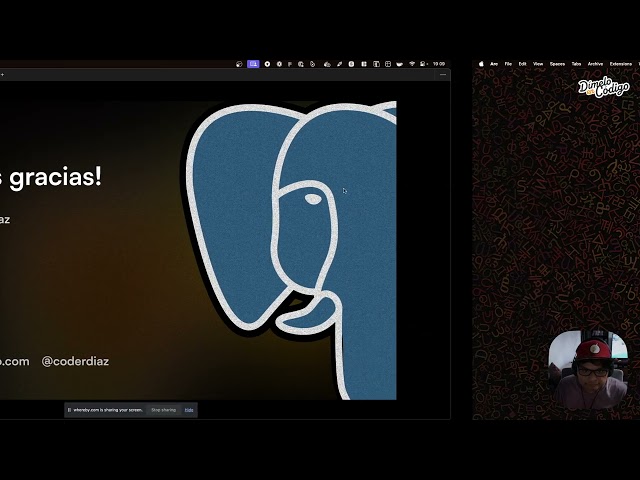
Task: Open the Arc application menu
Action: coord(494,64)
